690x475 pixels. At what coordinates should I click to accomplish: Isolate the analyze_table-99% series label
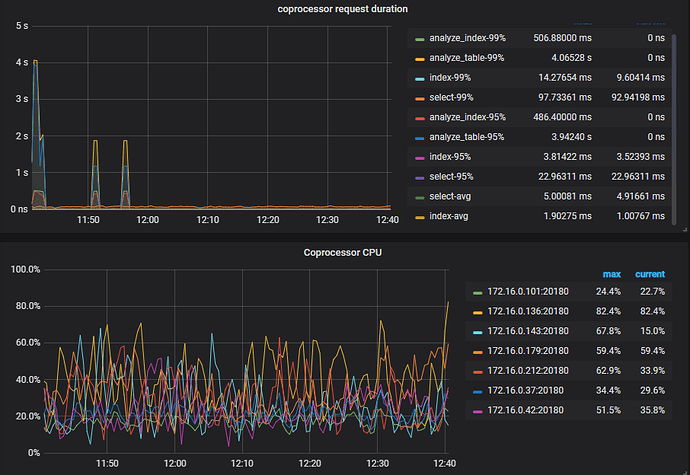tap(466, 58)
